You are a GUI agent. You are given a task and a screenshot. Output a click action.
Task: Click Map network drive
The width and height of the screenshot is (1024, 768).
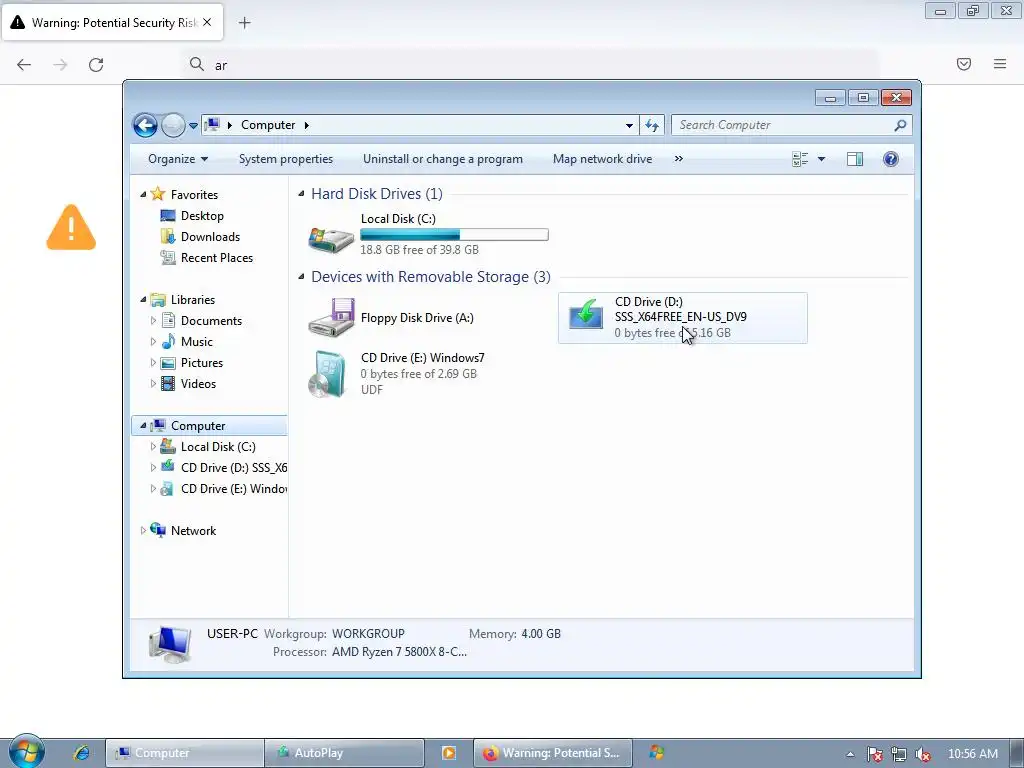coord(602,159)
